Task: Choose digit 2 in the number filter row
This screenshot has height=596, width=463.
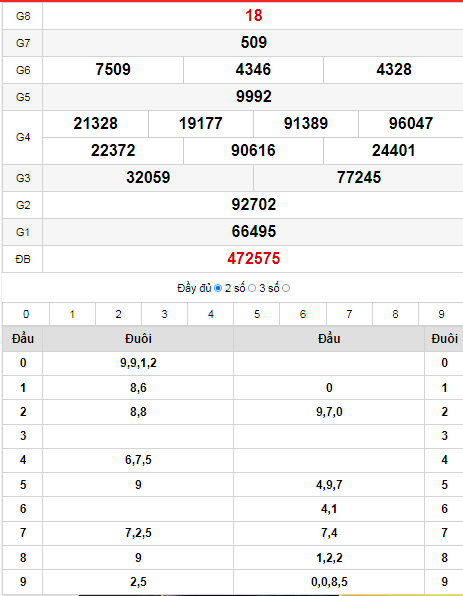Action: 118,314
